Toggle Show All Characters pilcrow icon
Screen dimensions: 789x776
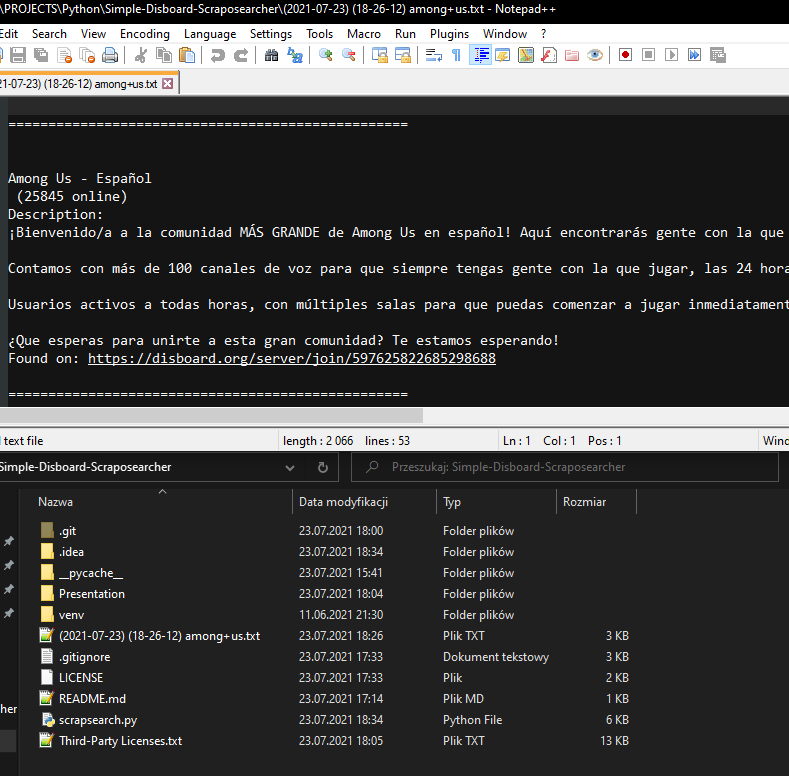click(x=456, y=55)
